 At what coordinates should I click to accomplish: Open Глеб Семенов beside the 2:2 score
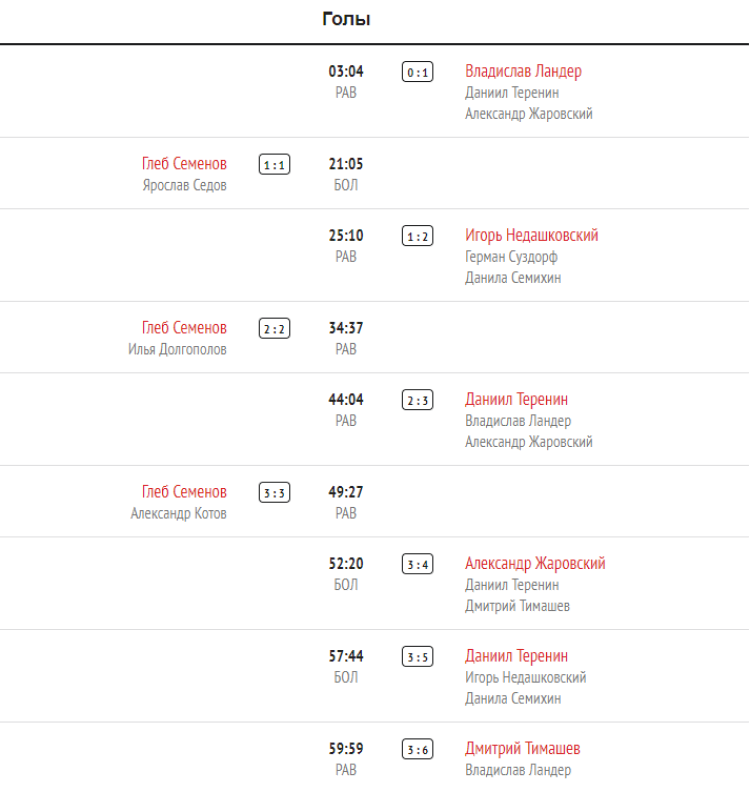click(x=184, y=328)
